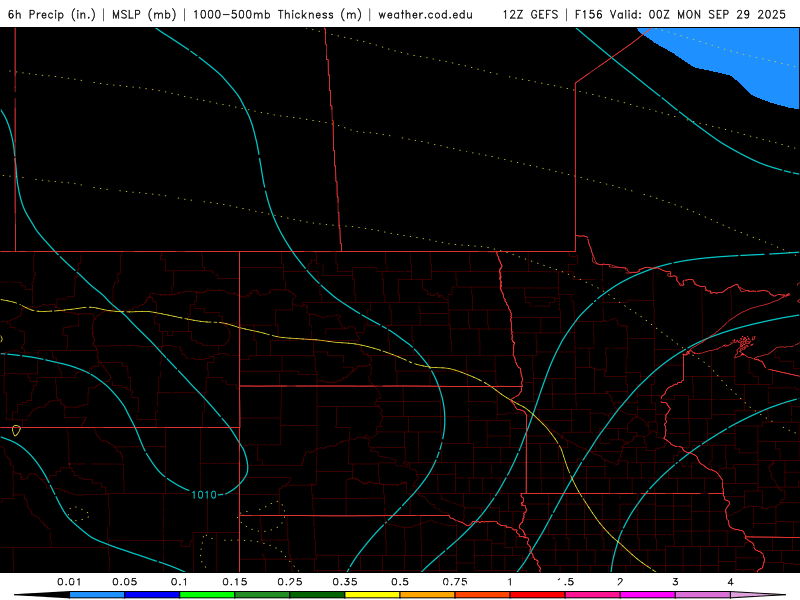The height and width of the screenshot is (600, 800).
Task: Click the pink 1.5 legend swatch
Action: click(593, 595)
